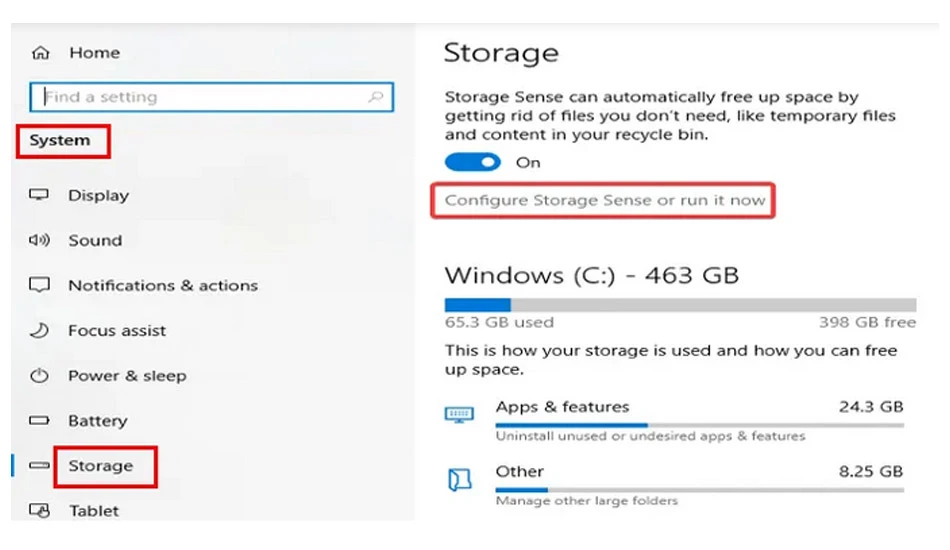Click the Display monitor icon
The height and width of the screenshot is (550, 950).
pyautogui.click(x=39, y=194)
